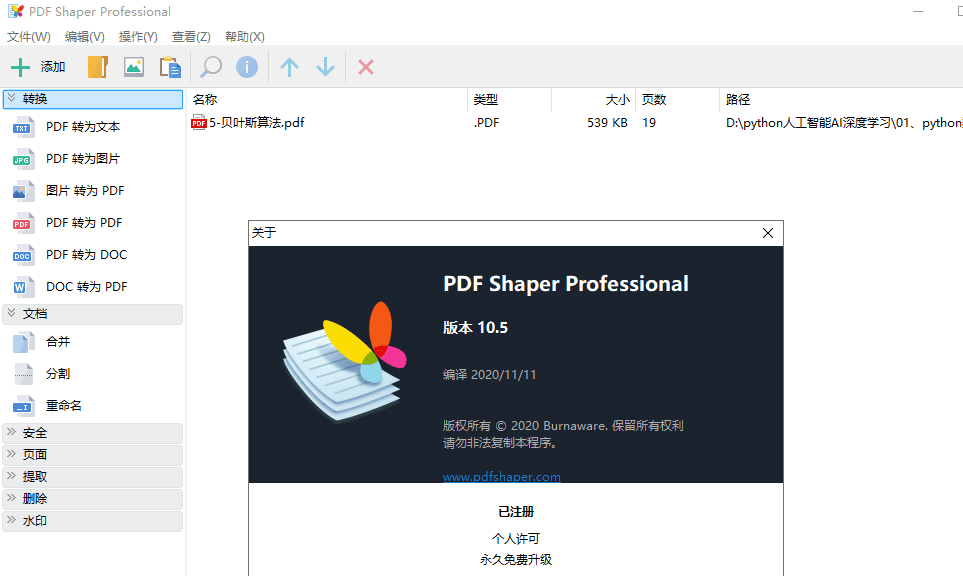Click the JPG icon for PDF to image
Viewport: 963px width, 576px height.
pyautogui.click(x=23, y=159)
